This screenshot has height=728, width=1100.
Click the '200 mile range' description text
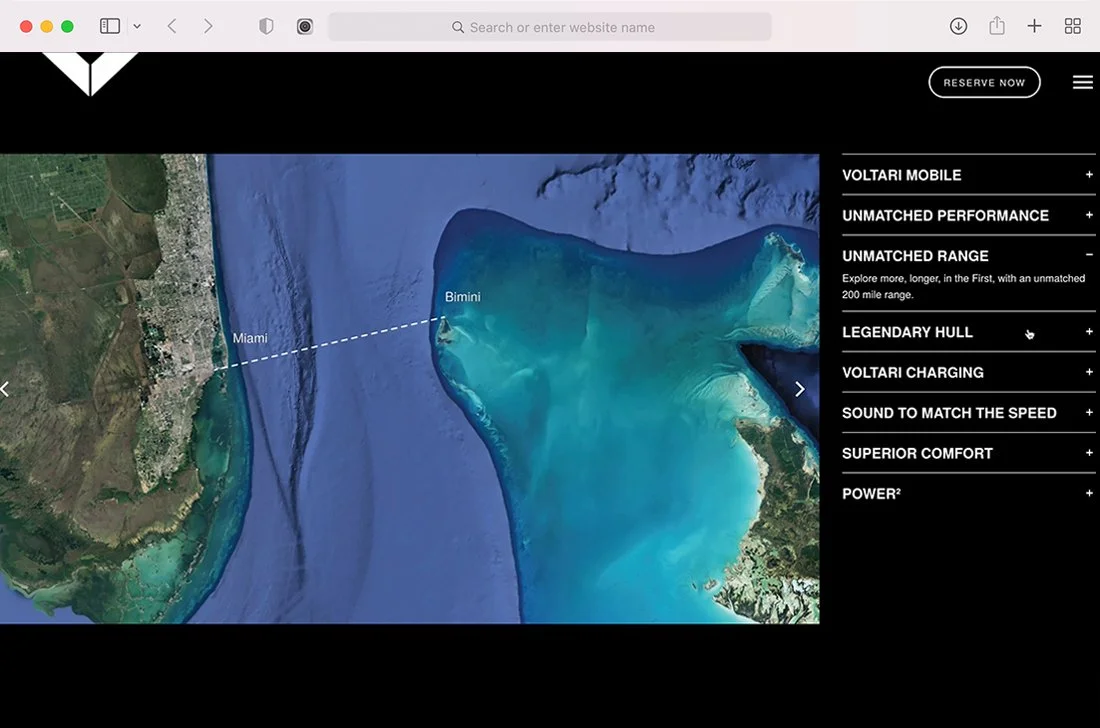coord(963,286)
